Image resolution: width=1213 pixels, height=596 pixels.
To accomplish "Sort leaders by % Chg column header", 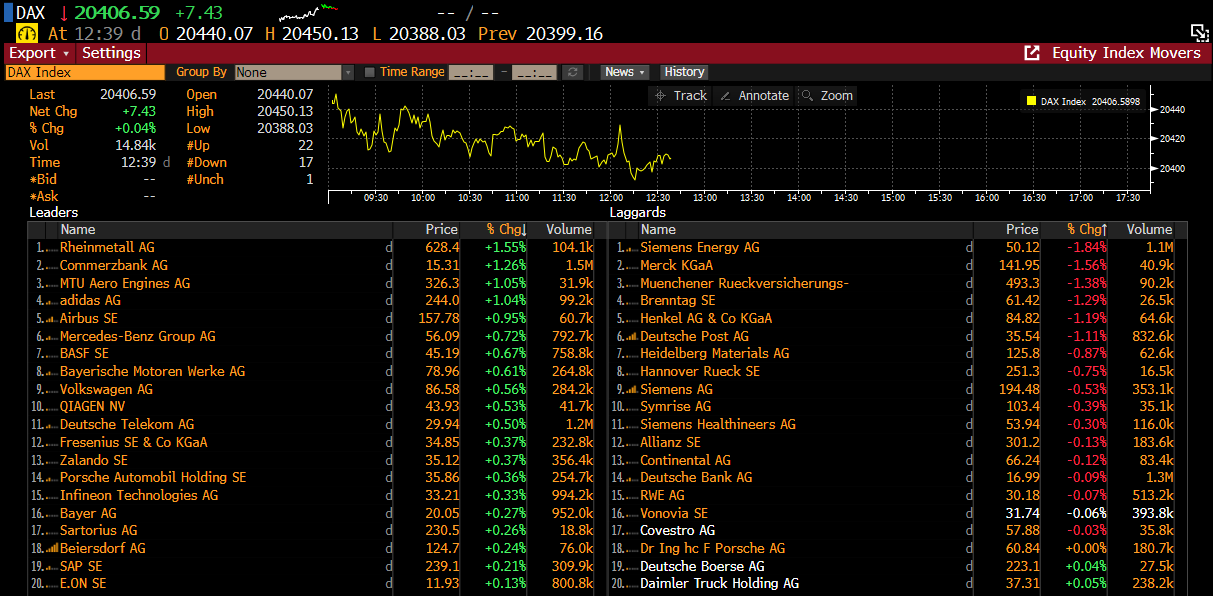I will tap(506, 230).
